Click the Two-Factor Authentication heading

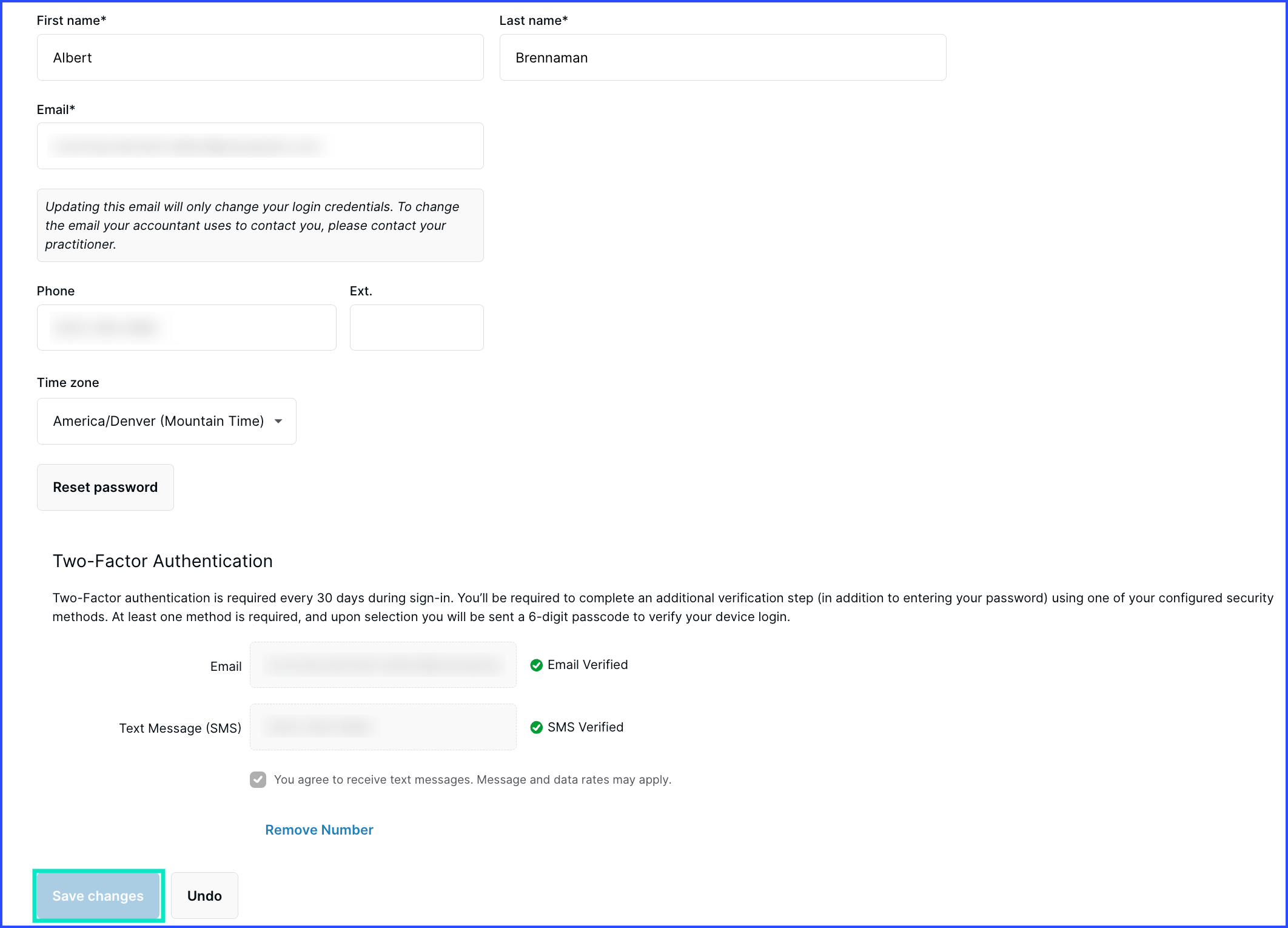point(163,561)
